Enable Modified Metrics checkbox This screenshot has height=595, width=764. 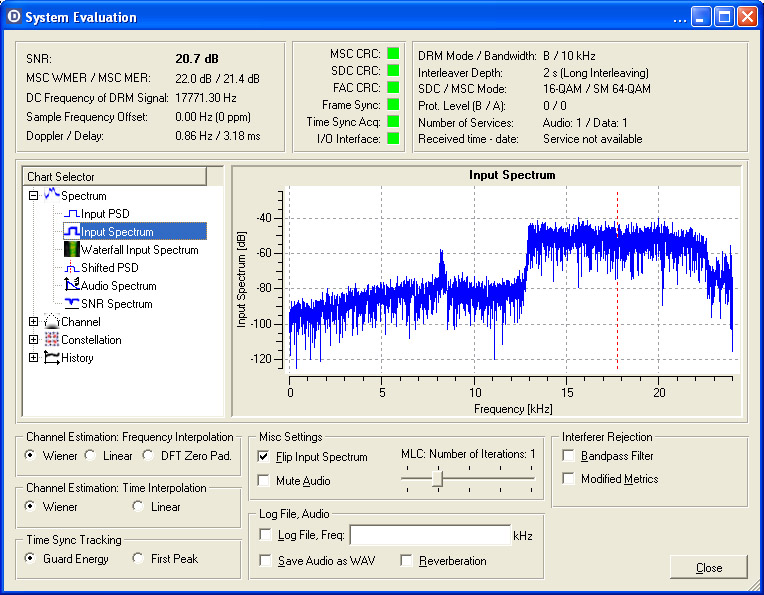click(568, 479)
